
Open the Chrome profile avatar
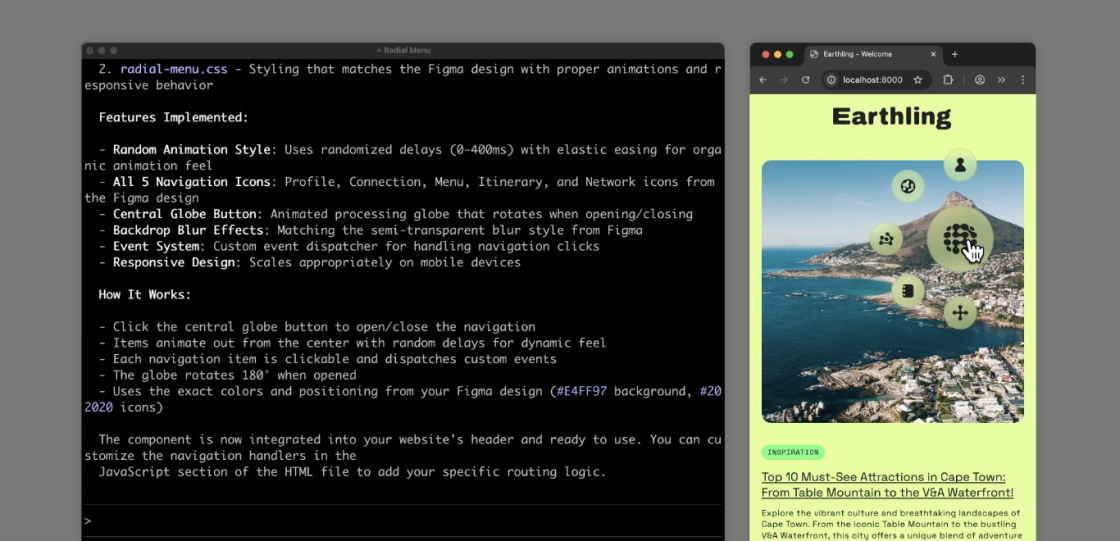pos(980,80)
